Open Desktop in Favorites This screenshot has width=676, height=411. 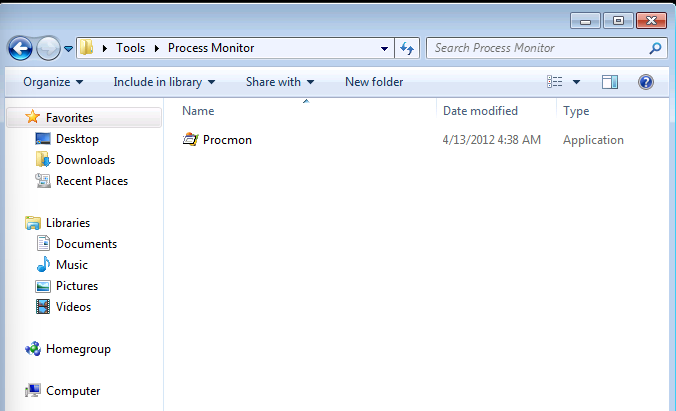tap(77, 139)
